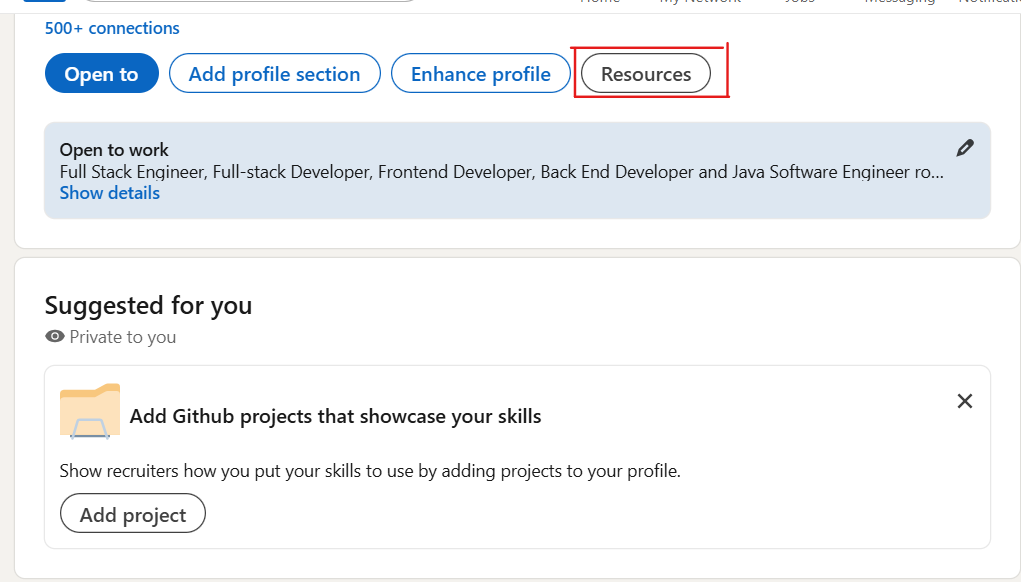Open Show details for Open to work

109,192
